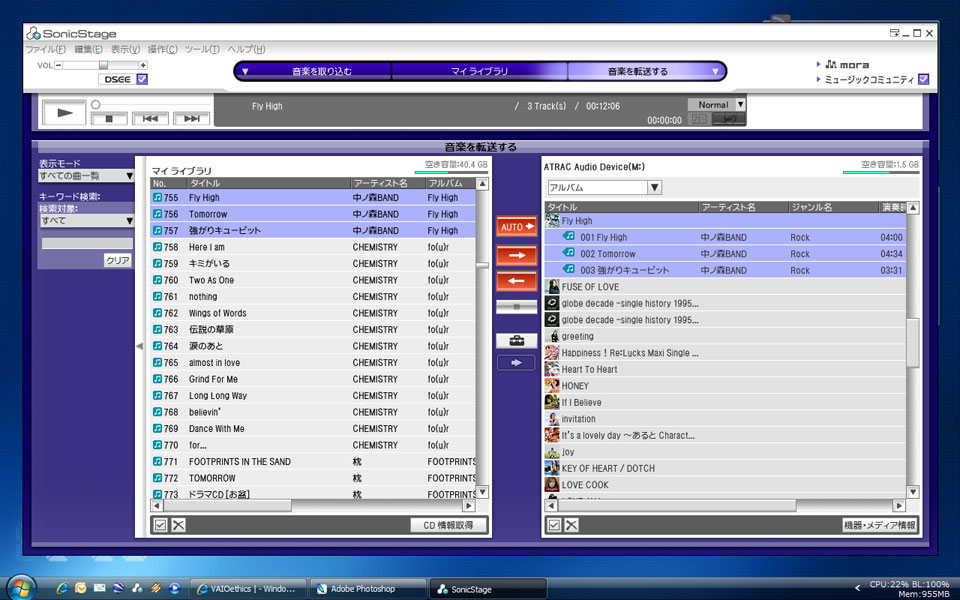The height and width of the screenshot is (600, 960).
Task: Click device list vertical scrollbar up arrow
Action: [x=913, y=208]
